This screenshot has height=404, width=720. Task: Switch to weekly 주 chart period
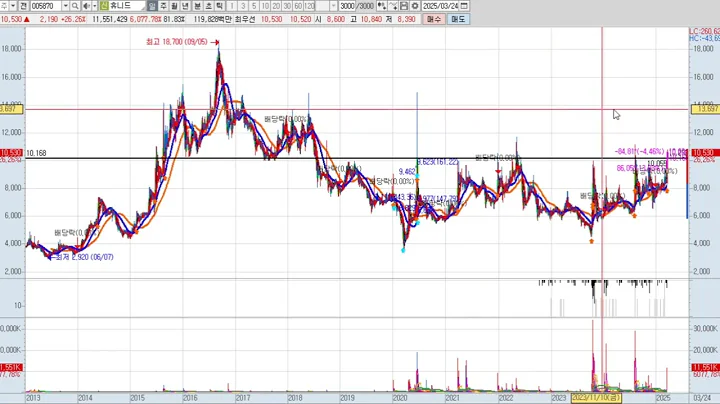click(x=163, y=6)
